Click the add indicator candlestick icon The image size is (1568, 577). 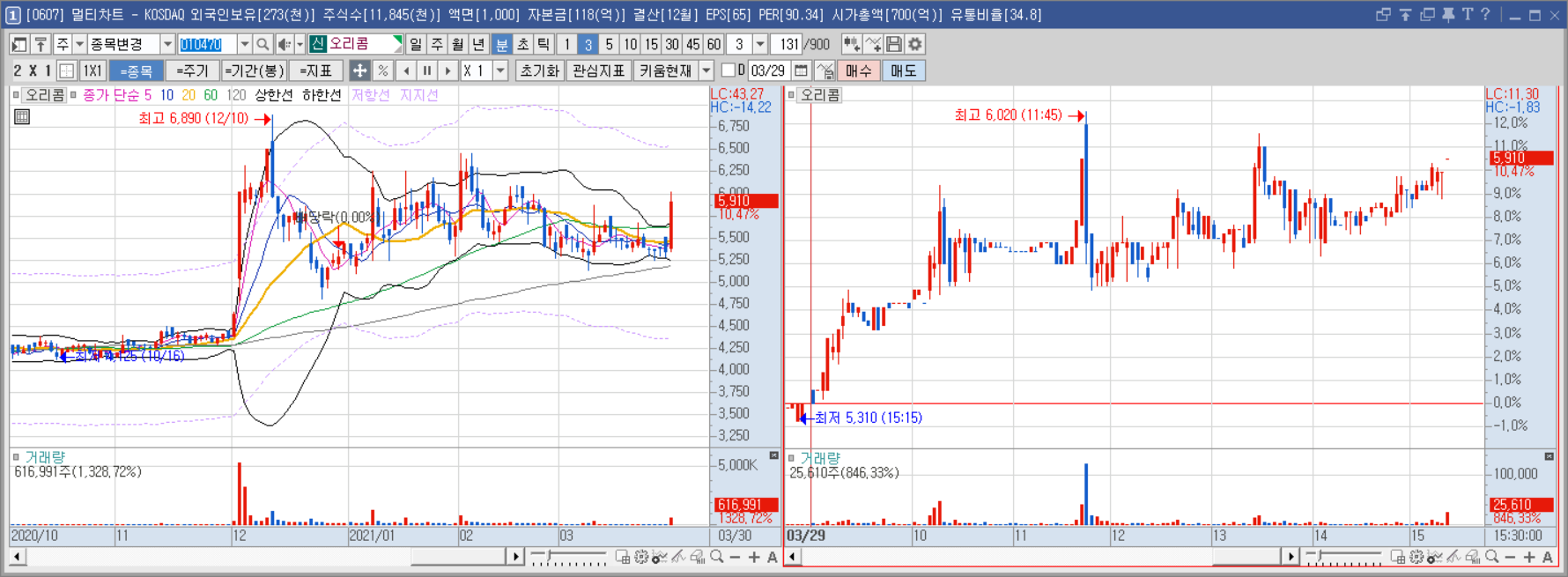pyautogui.click(x=851, y=44)
